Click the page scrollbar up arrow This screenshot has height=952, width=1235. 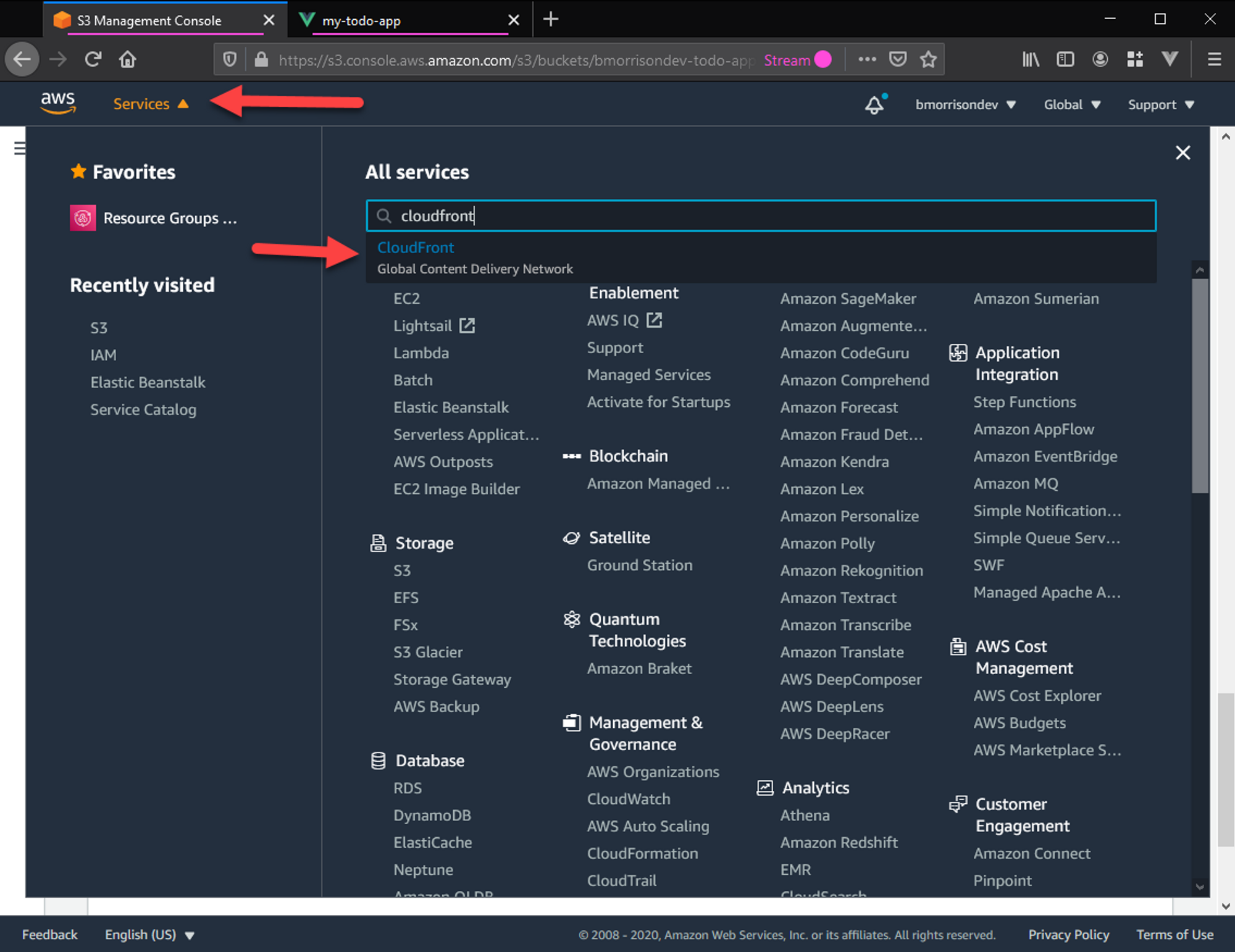1226,136
